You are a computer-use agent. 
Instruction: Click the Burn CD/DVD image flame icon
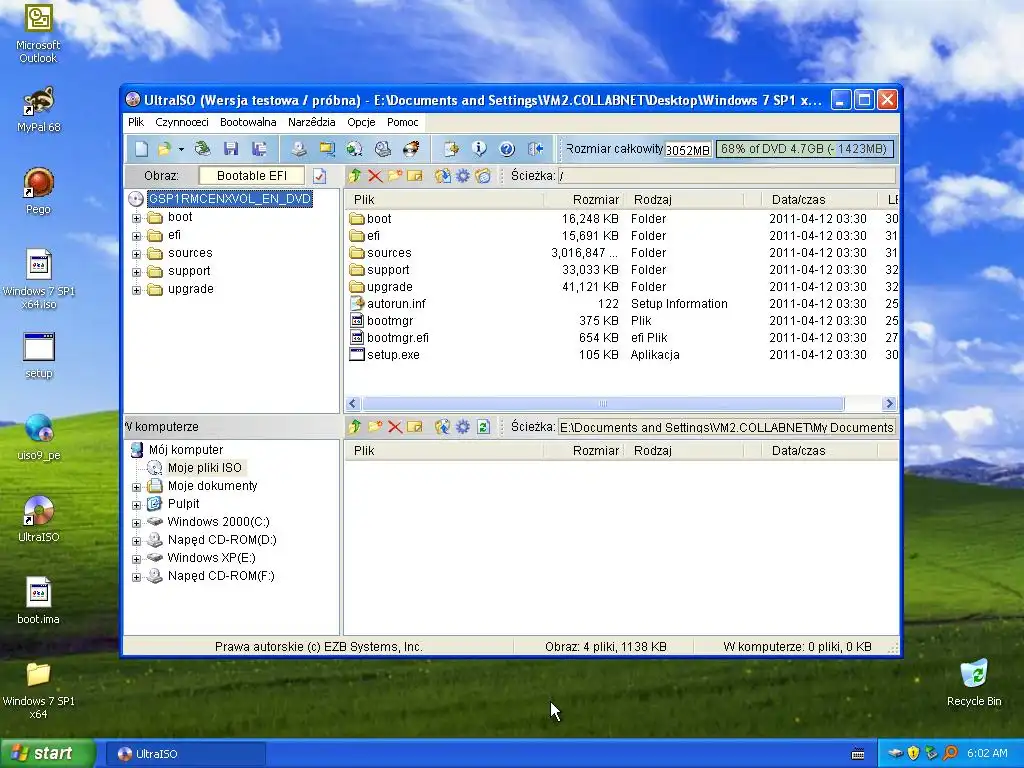click(x=411, y=149)
